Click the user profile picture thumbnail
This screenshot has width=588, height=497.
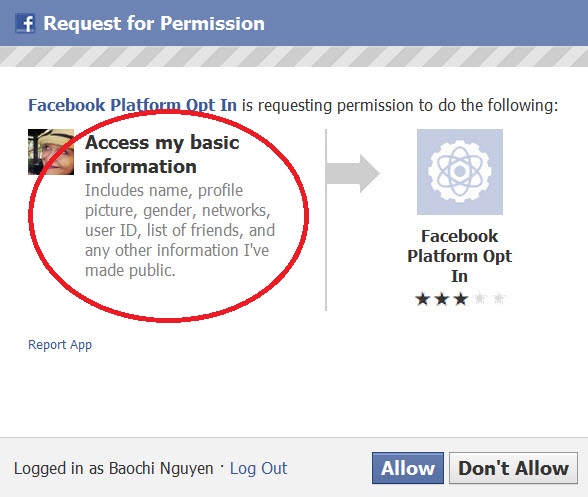coord(51,152)
